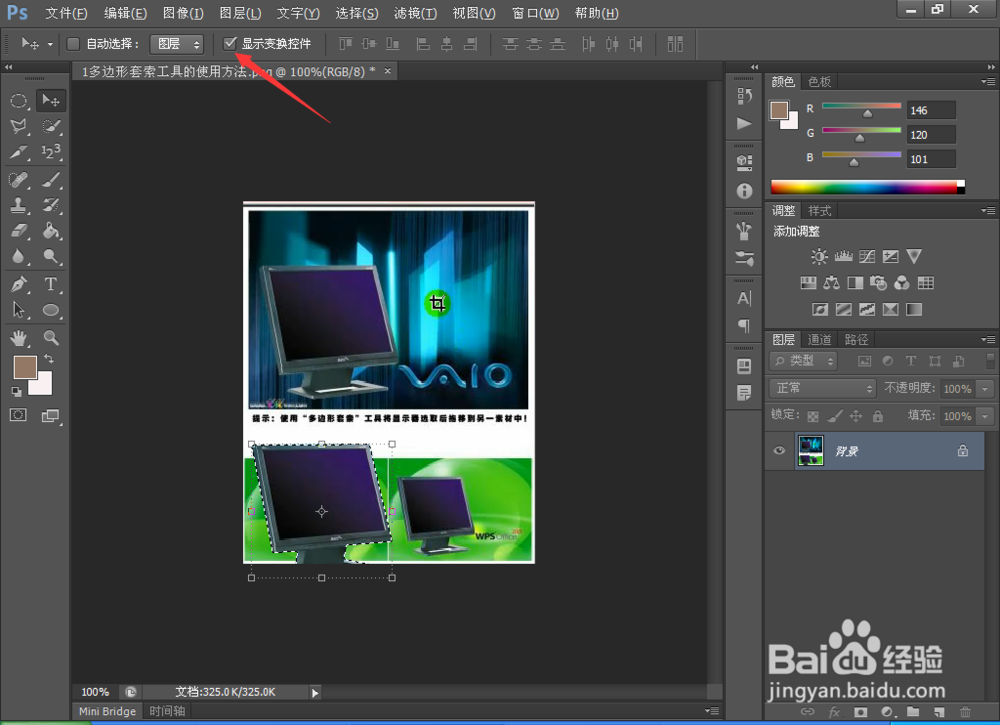Open the 时间轴 panel tab
This screenshot has height=725, width=1000.
[x=167, y=711]
